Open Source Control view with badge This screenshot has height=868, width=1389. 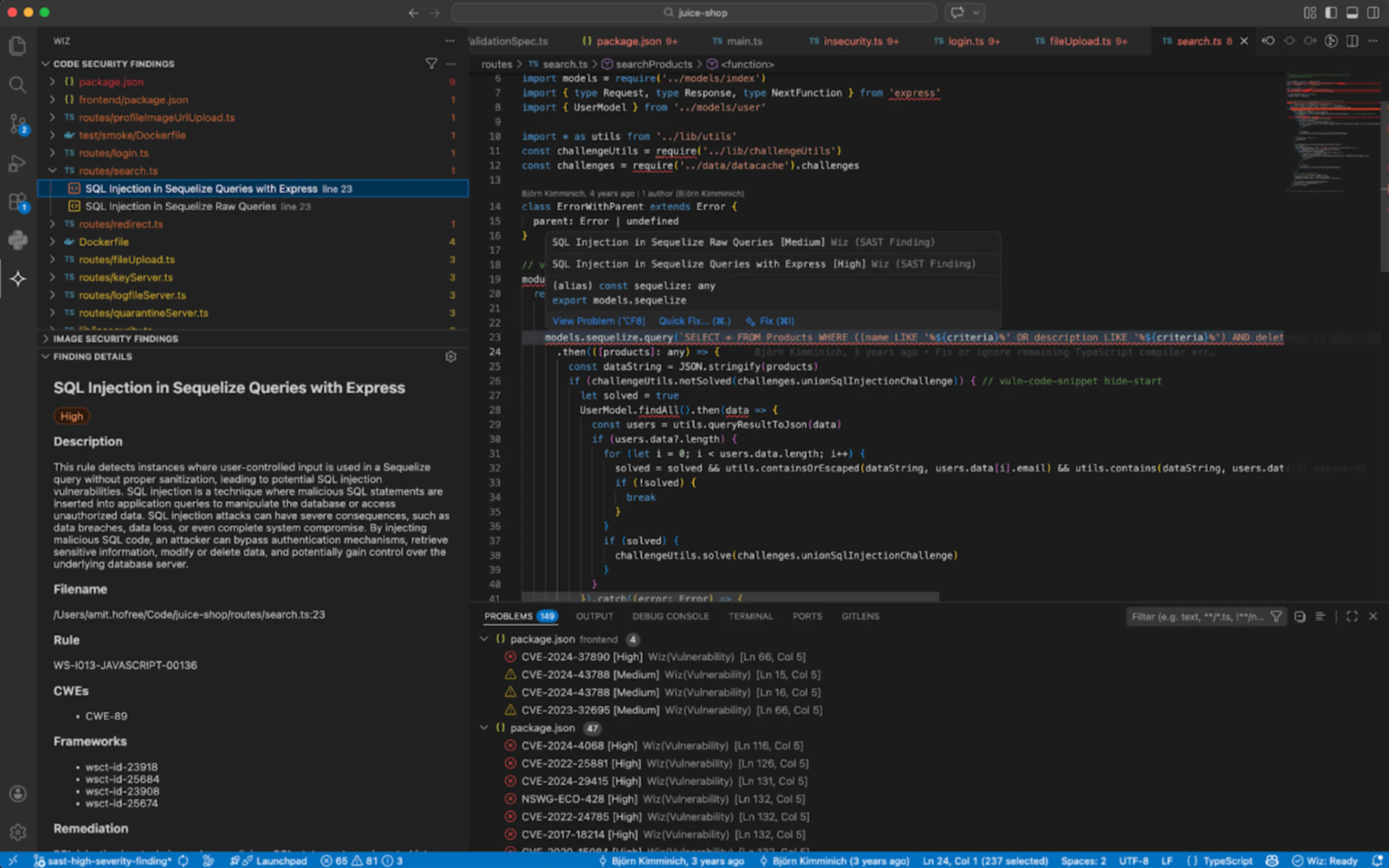18,124
